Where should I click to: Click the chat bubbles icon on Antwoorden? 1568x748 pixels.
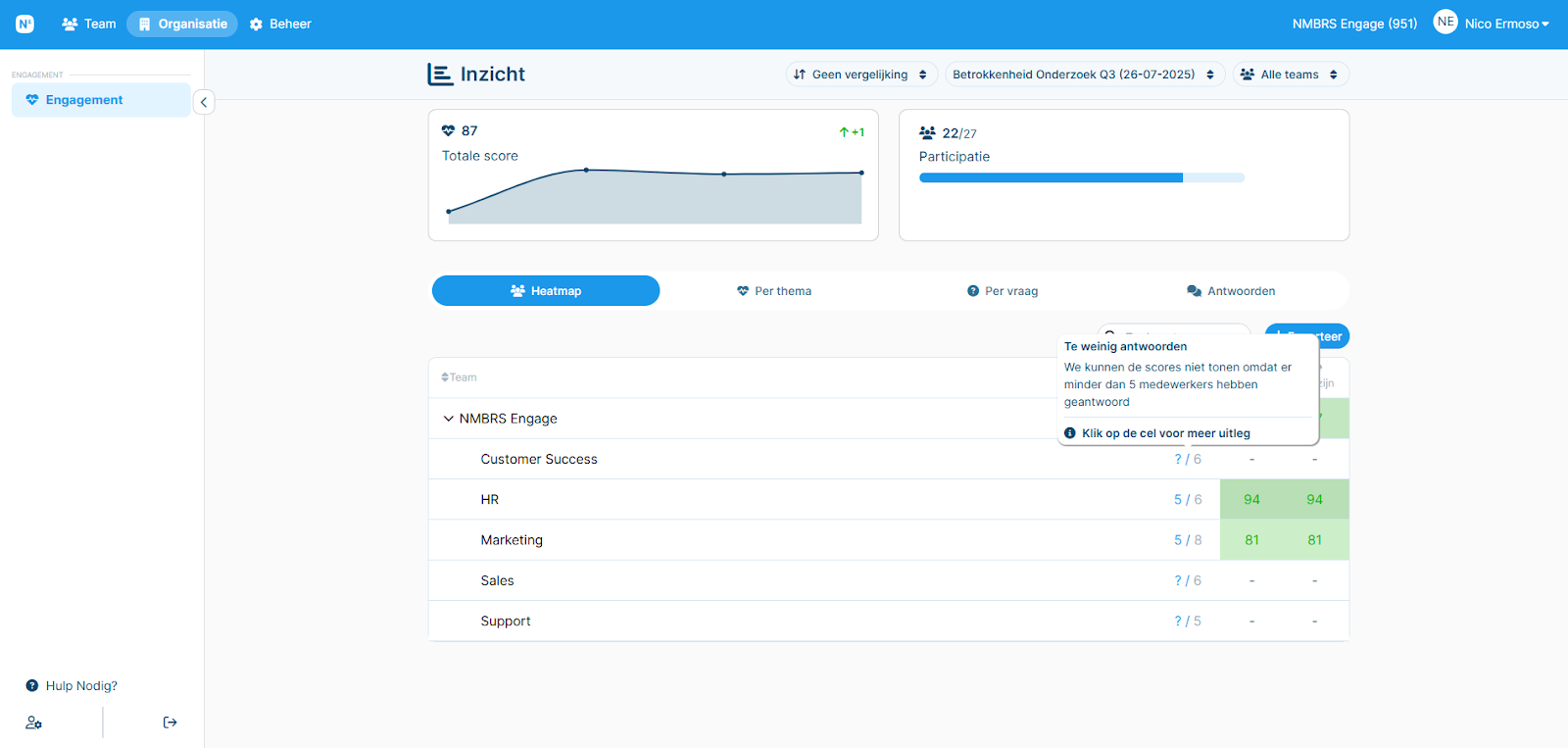tap(1194, 291)
